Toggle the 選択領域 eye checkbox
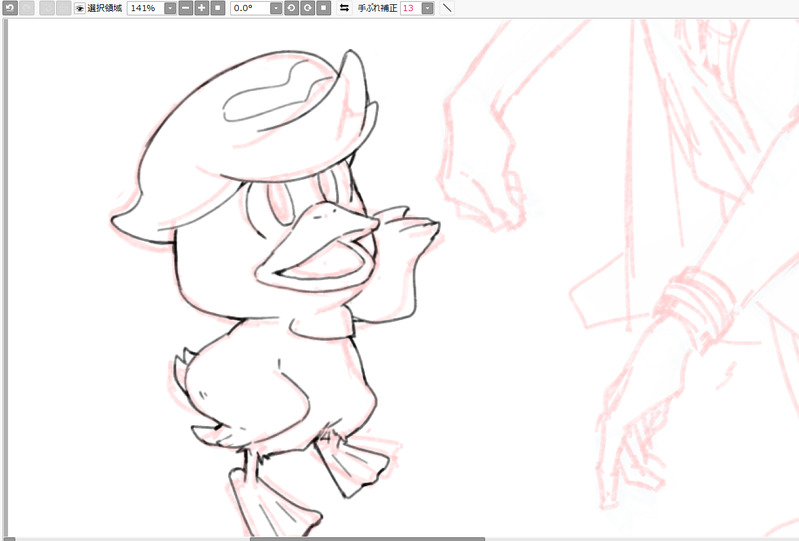 click(x=79, y=8)
